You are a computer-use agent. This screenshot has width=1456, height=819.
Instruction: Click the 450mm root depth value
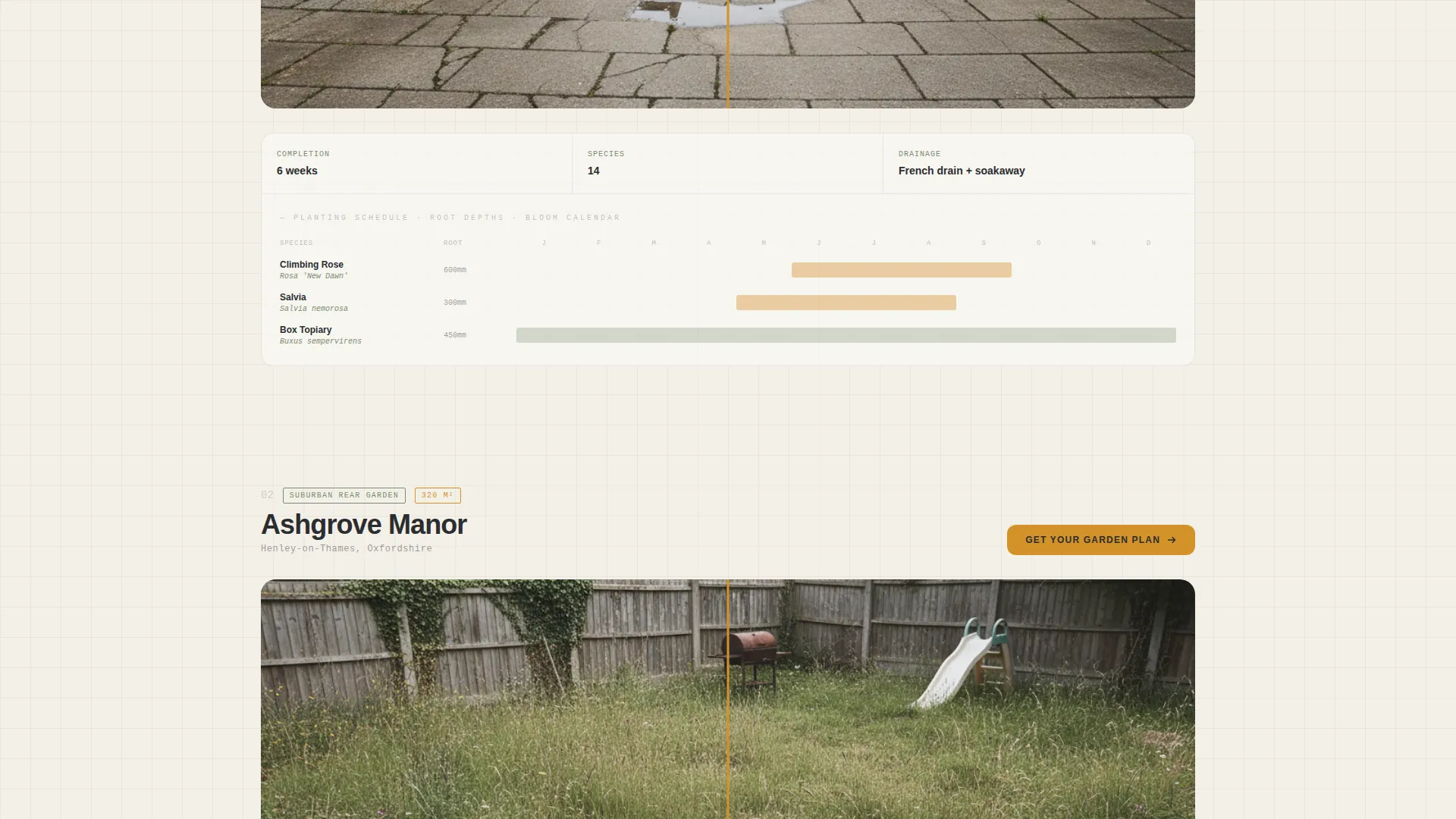click(x=455, y=335)
